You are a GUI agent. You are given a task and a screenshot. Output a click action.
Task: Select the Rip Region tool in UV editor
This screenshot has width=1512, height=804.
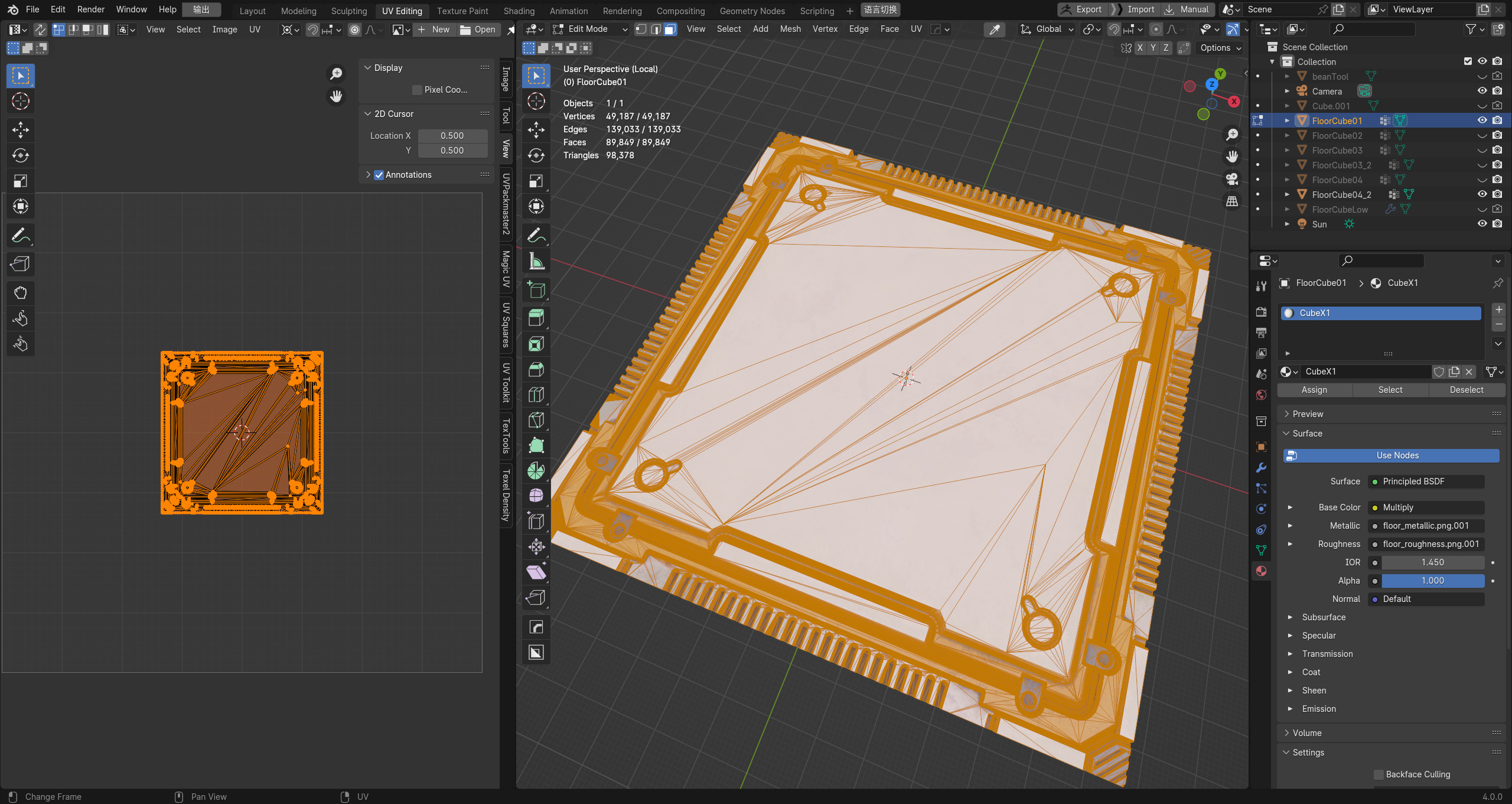coord(20,264)
